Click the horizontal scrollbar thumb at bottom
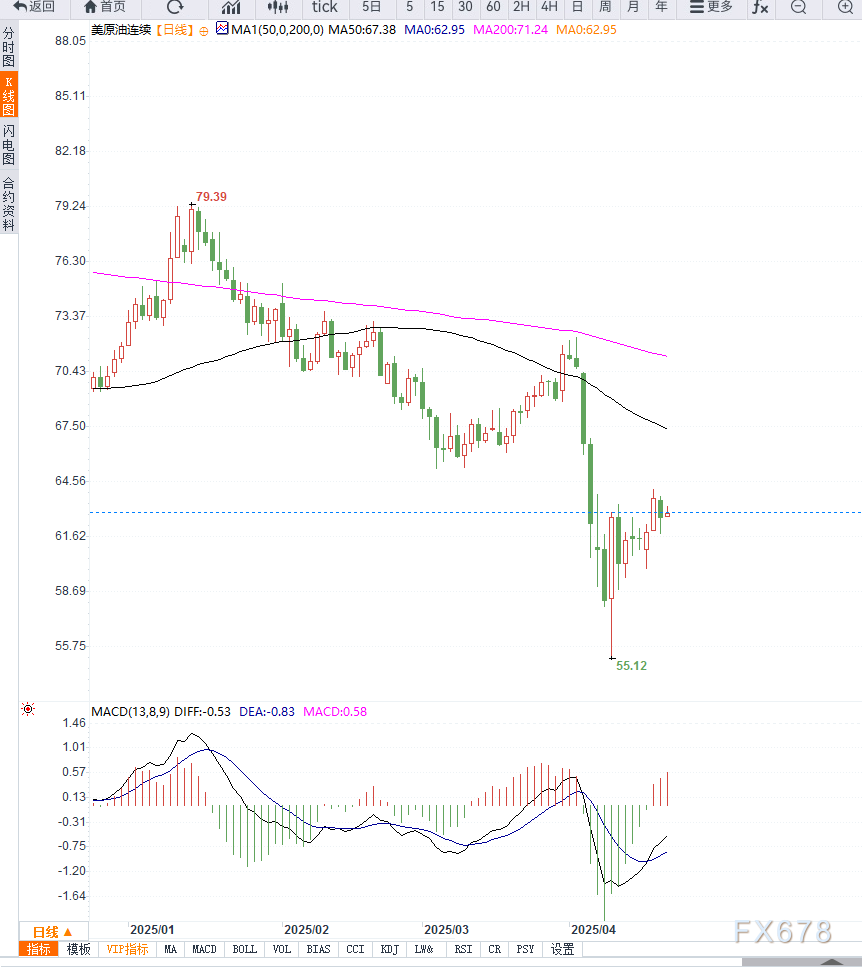Image resolution: width=862 pixels, height=967 pixels. 802,962
